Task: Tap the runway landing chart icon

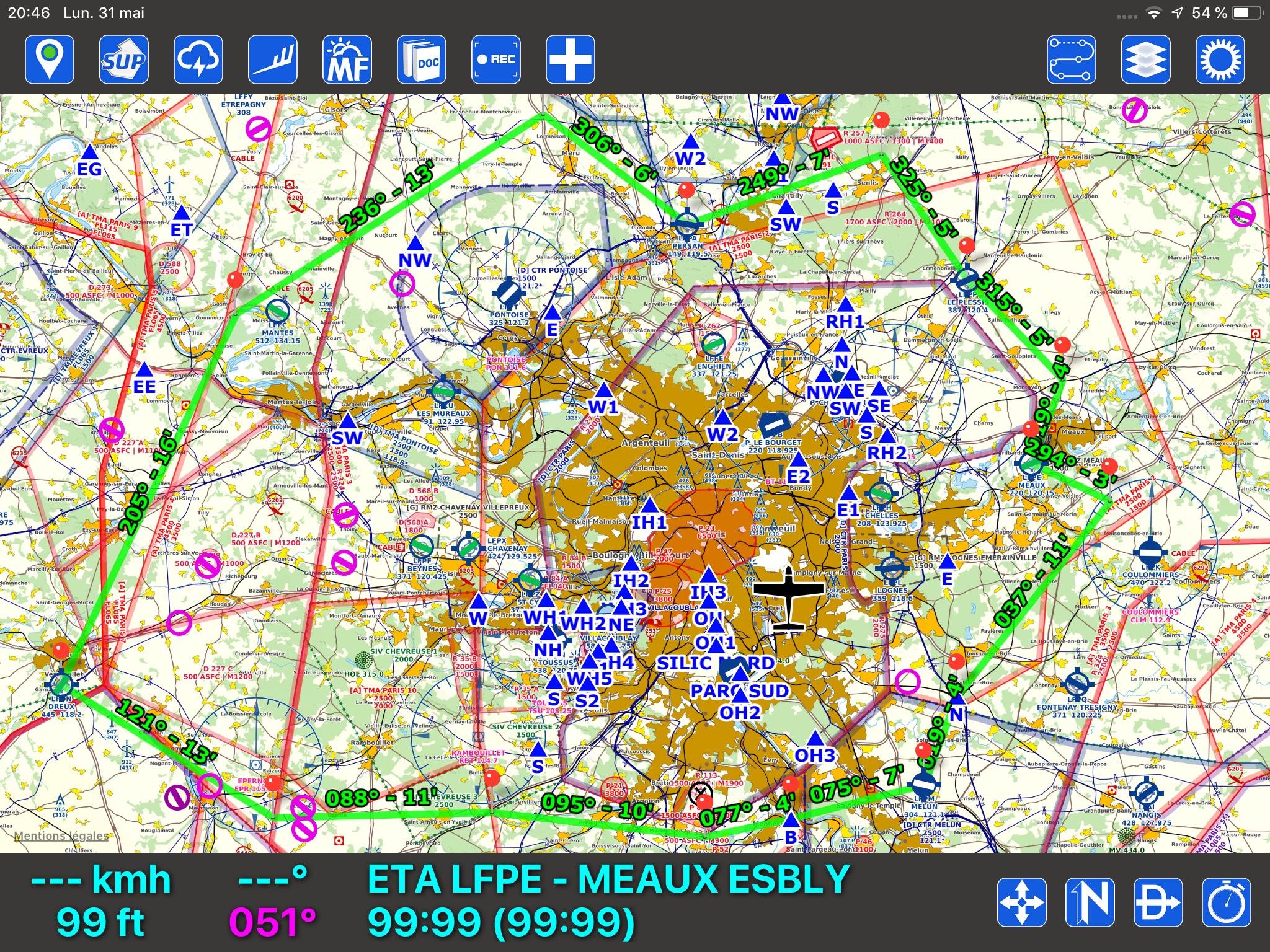Action: [273, 59]
